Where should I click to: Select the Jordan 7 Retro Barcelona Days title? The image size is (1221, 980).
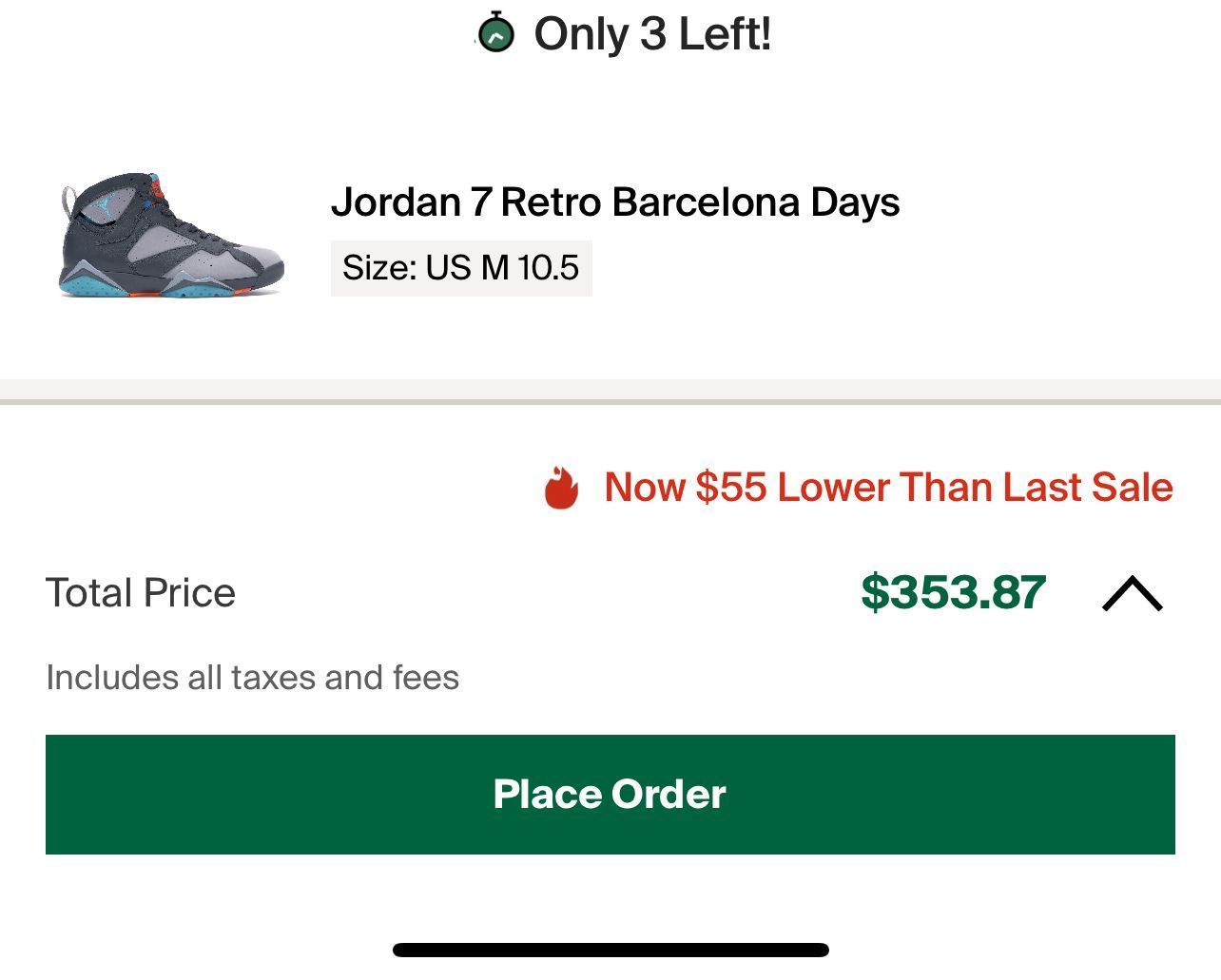(614, 202)
